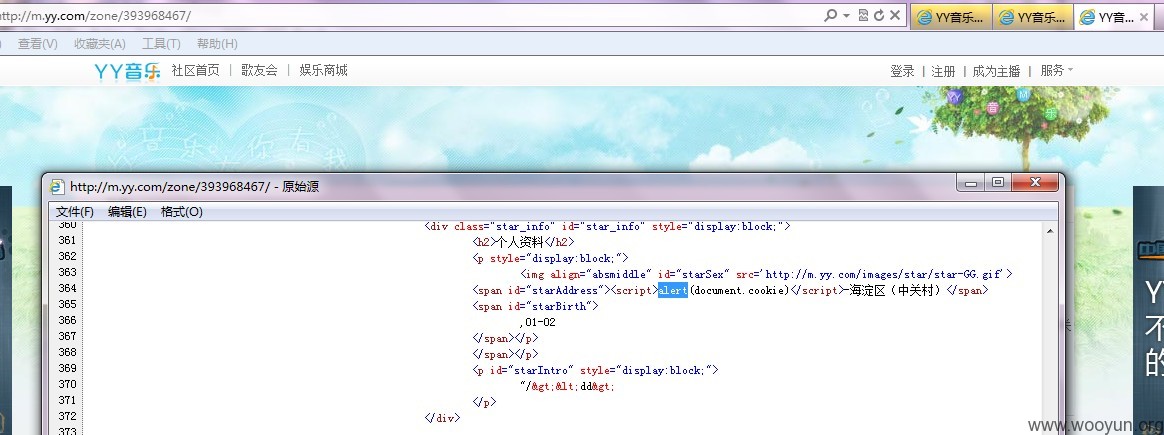Image resolution: width=1164 pixels, height=435 pixels.
Task: Click the star_info div tag line
Action: pyautogui.click(x=607, y=226)
